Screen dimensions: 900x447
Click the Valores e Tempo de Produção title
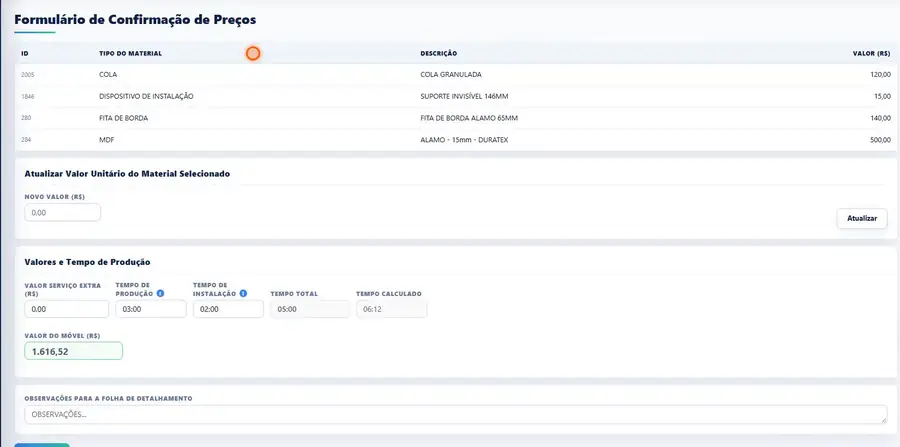tap(87, 262)
